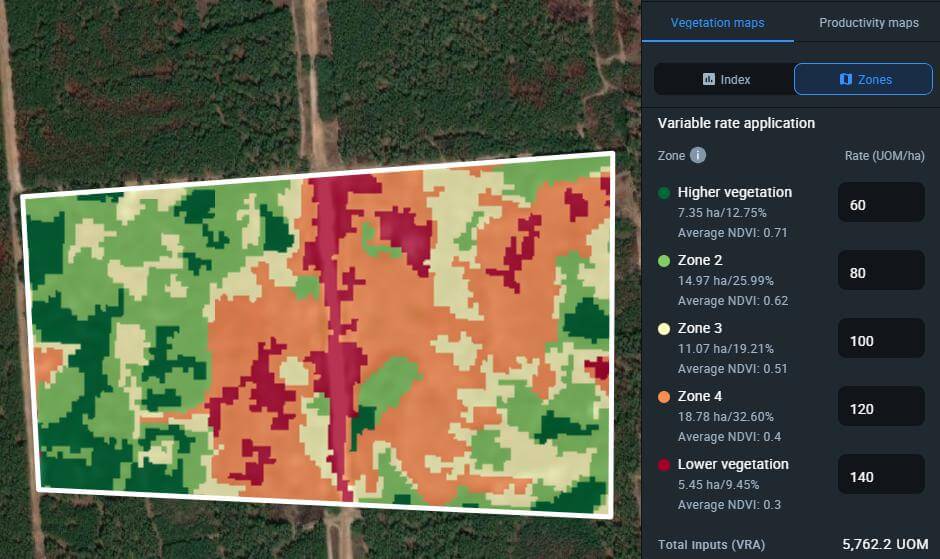Select the Lower vegetation zone label
Screen dimensions: 940x559
pos(733,464)
